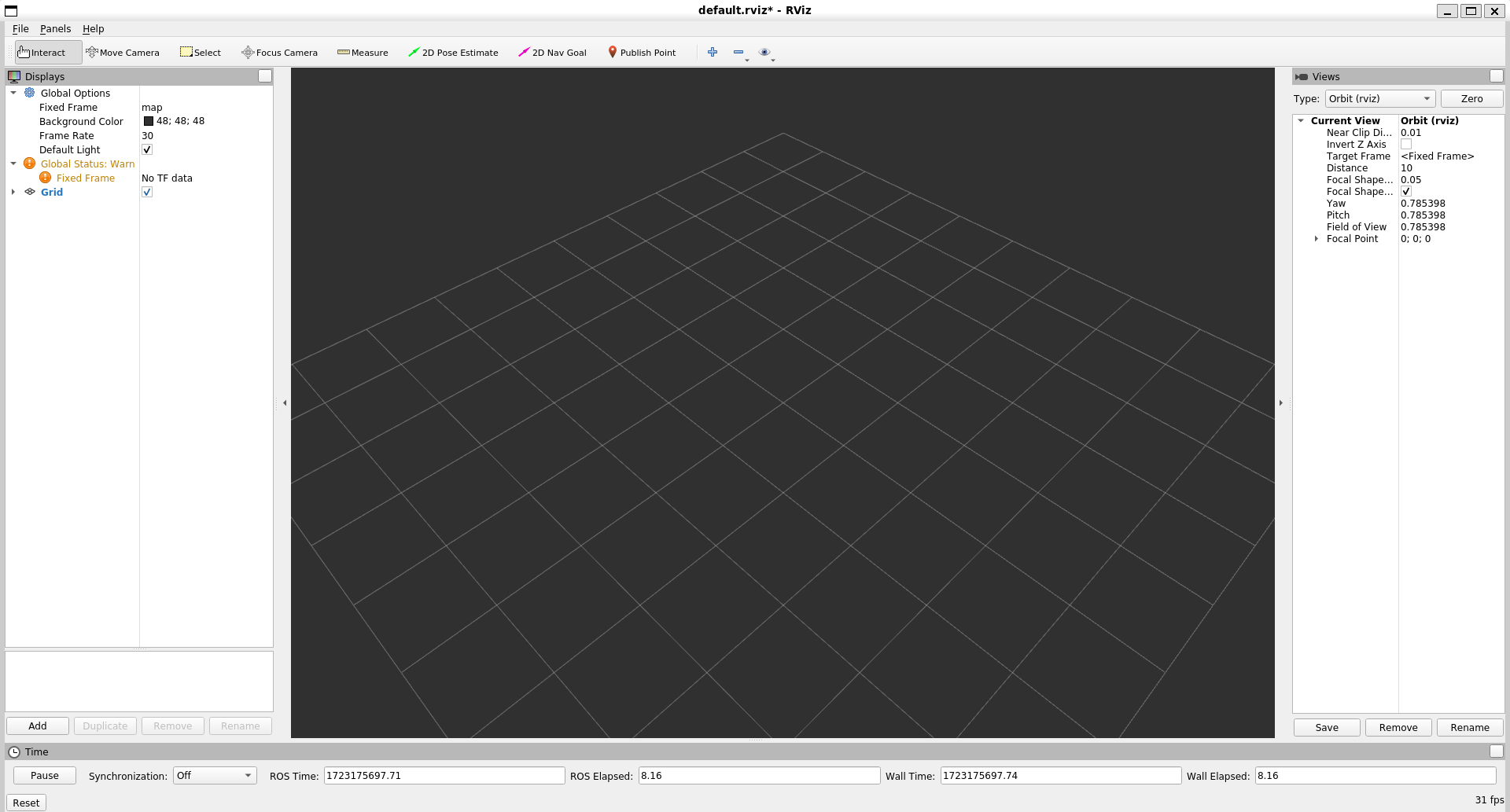This screenshot has width=1510, height=812.
Task: Collapse the right dock with arrow handle
Action: [x=1281, y=402]
